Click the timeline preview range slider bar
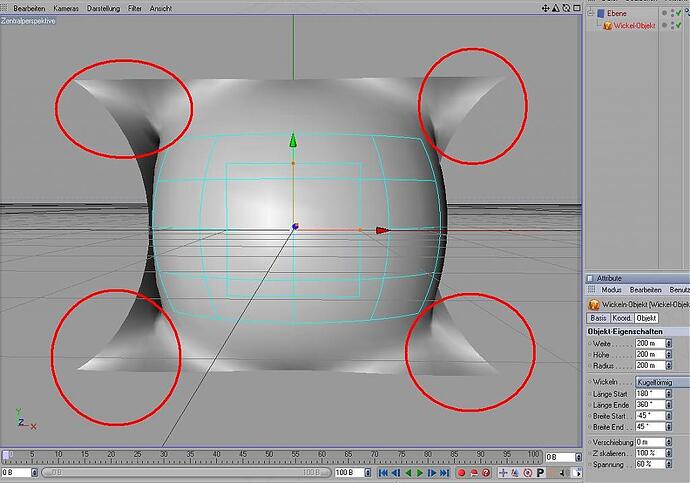This screenshot has width=690, height=483. (x=187, y=473)
